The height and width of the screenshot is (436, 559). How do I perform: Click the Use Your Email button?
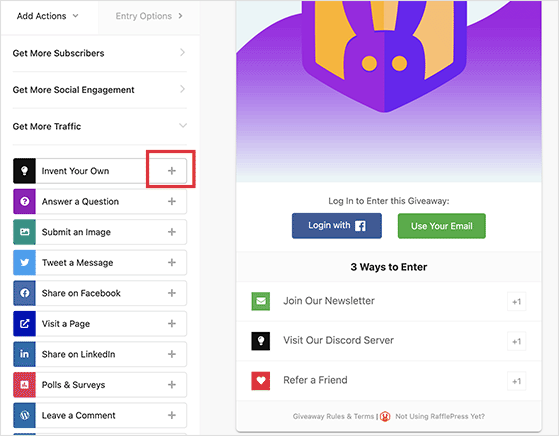click(x=442, y=226)
